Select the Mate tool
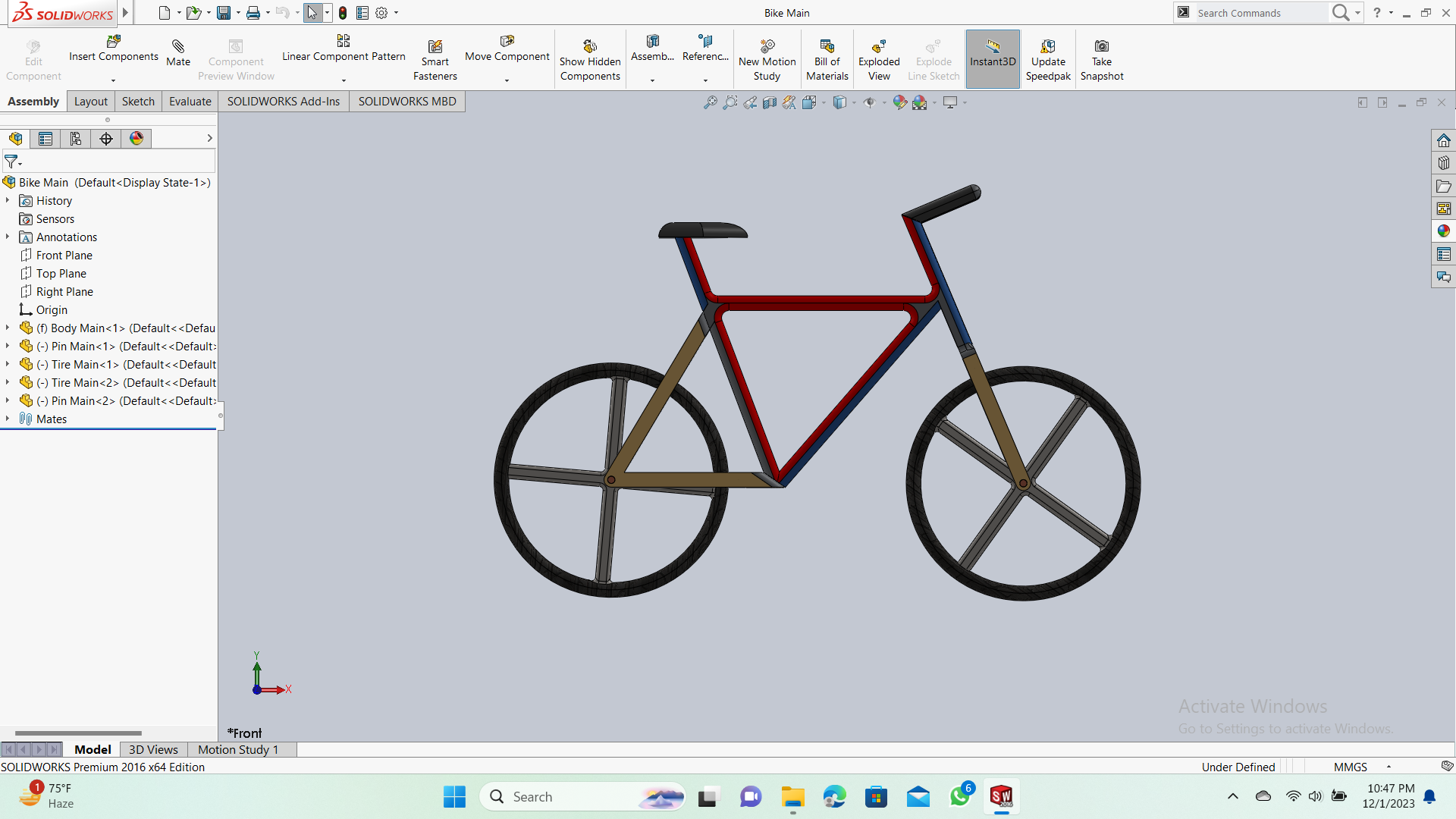The height and width of the screenshot is (819, 1456). (x=178, y=53)
